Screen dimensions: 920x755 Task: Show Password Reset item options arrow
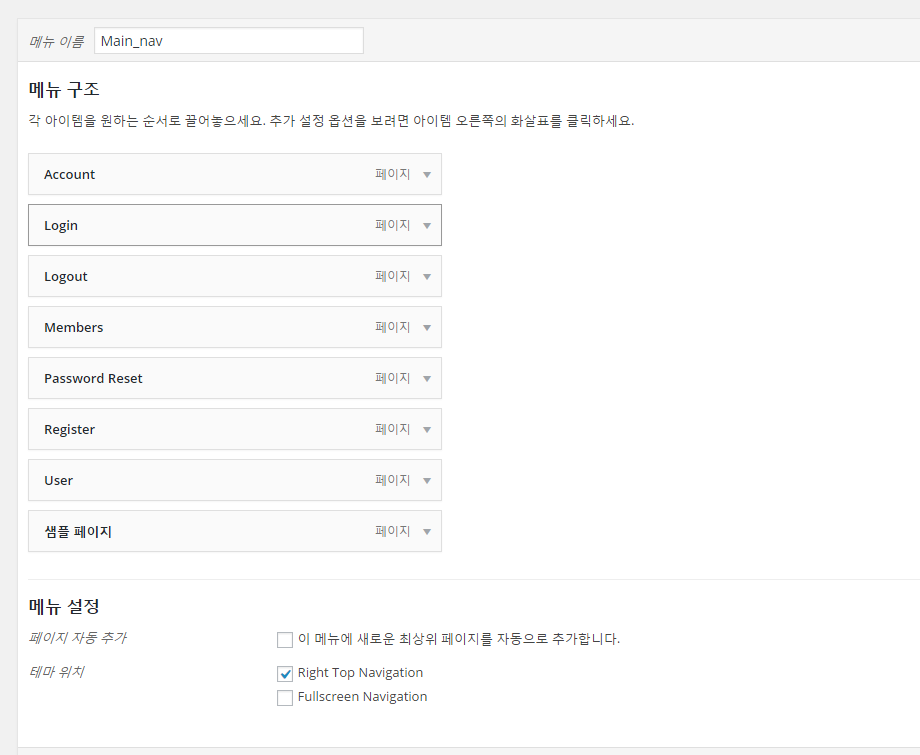427,379
